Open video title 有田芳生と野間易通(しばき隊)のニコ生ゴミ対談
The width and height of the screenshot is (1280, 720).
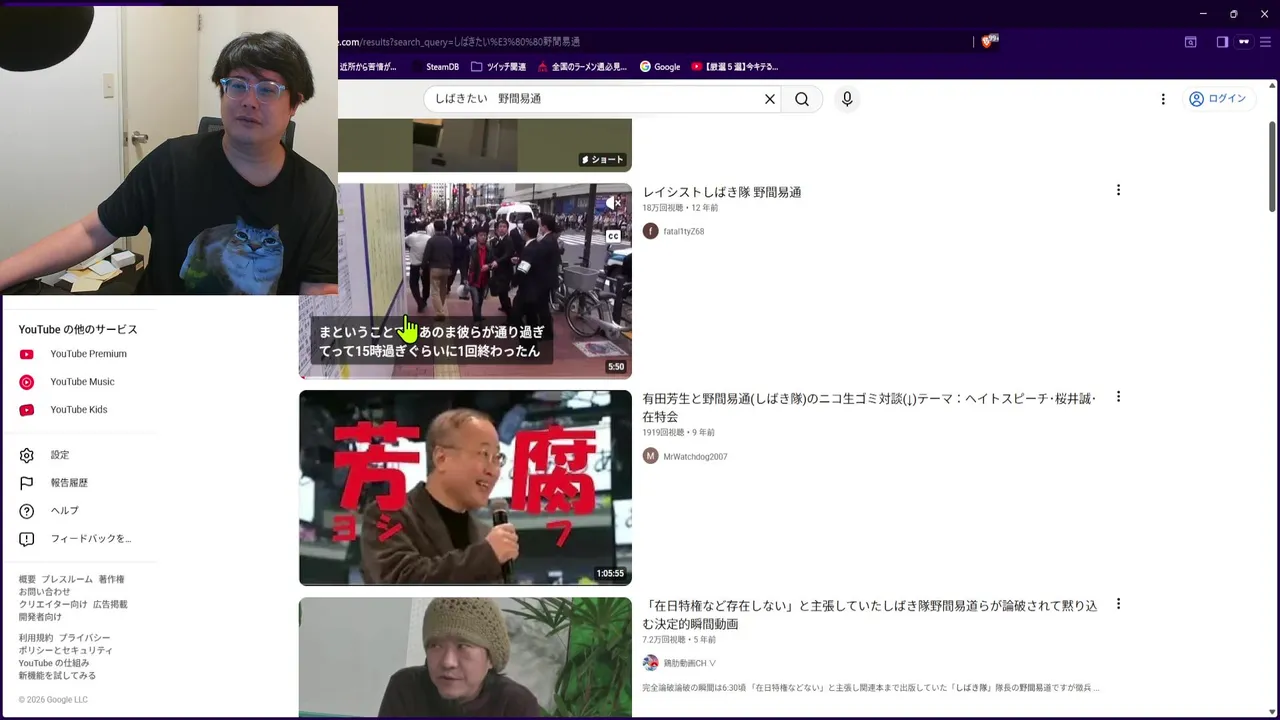point(869,407)
